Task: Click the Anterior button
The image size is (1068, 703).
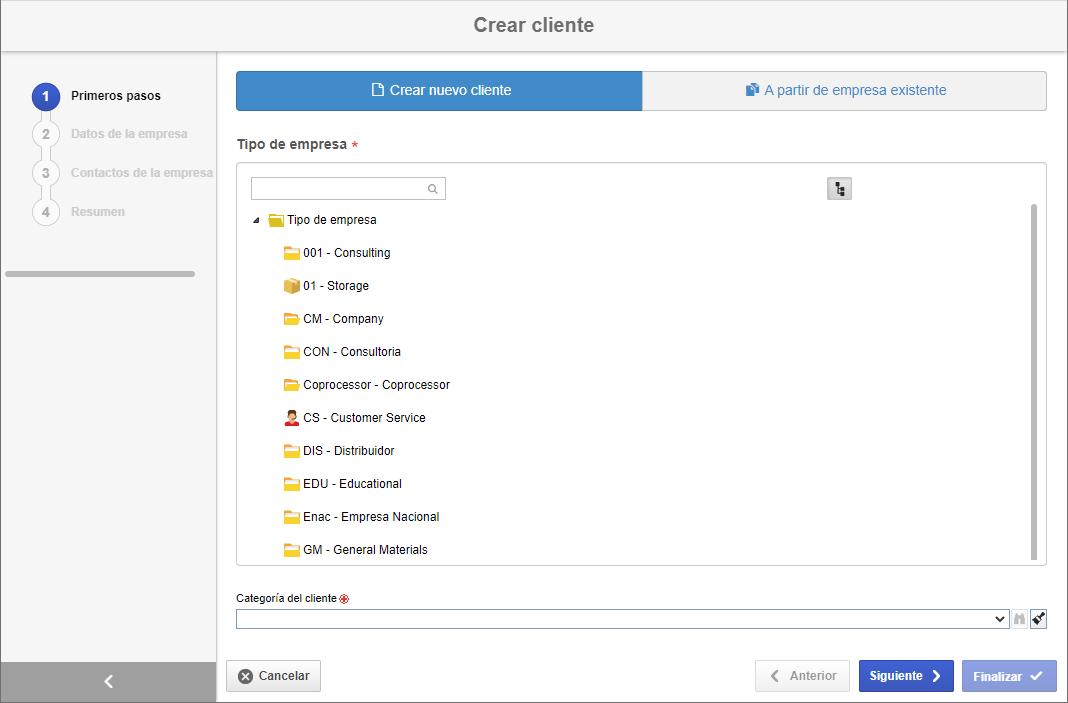Action: click(x=802, y=676)
